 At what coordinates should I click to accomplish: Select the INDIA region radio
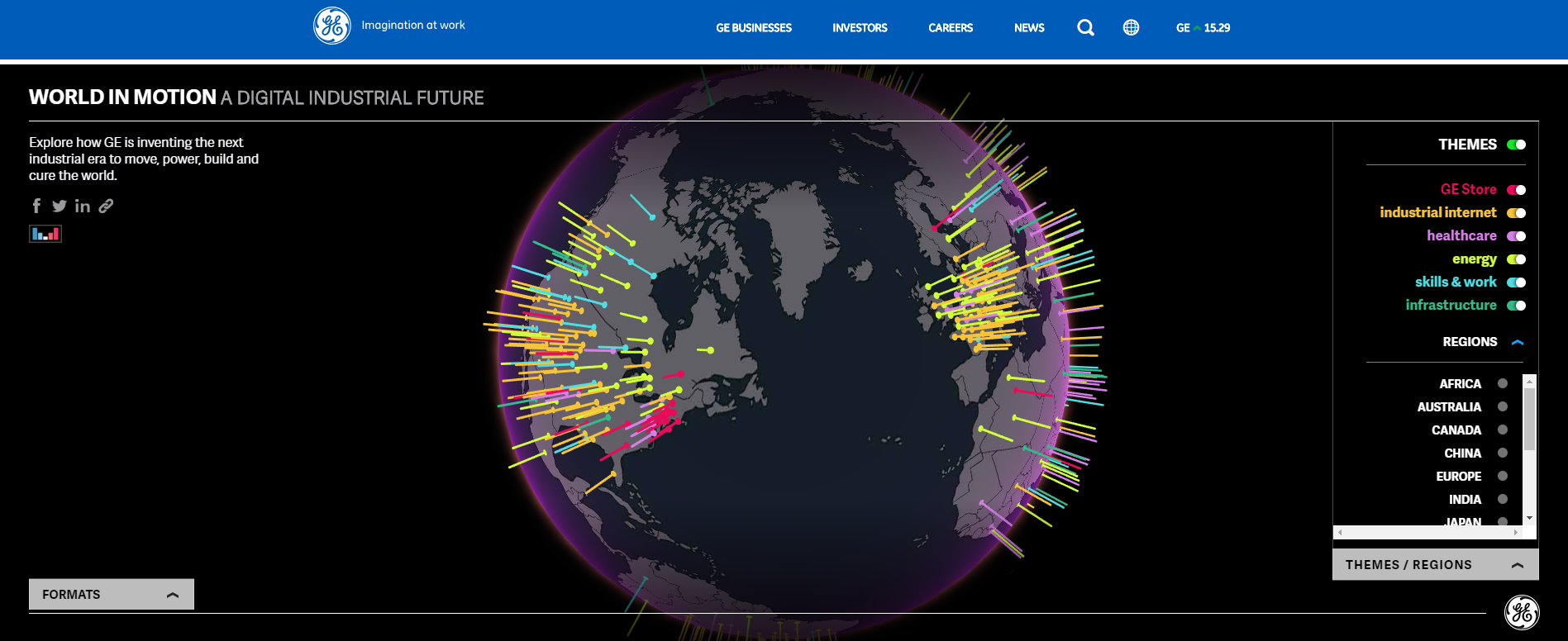1503,499
